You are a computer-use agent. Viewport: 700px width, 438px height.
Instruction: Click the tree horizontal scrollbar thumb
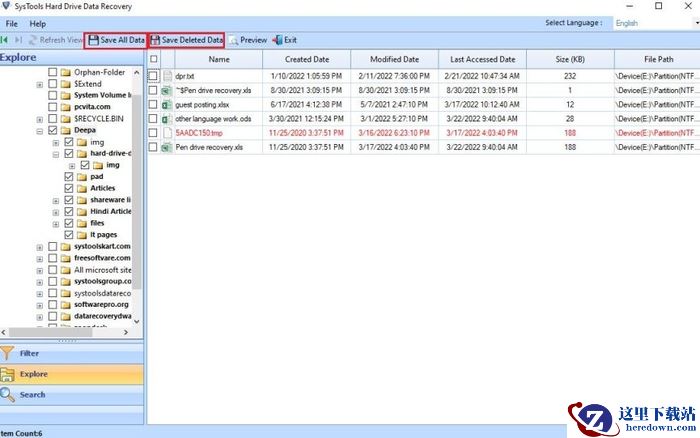click(x=50, y=332)
